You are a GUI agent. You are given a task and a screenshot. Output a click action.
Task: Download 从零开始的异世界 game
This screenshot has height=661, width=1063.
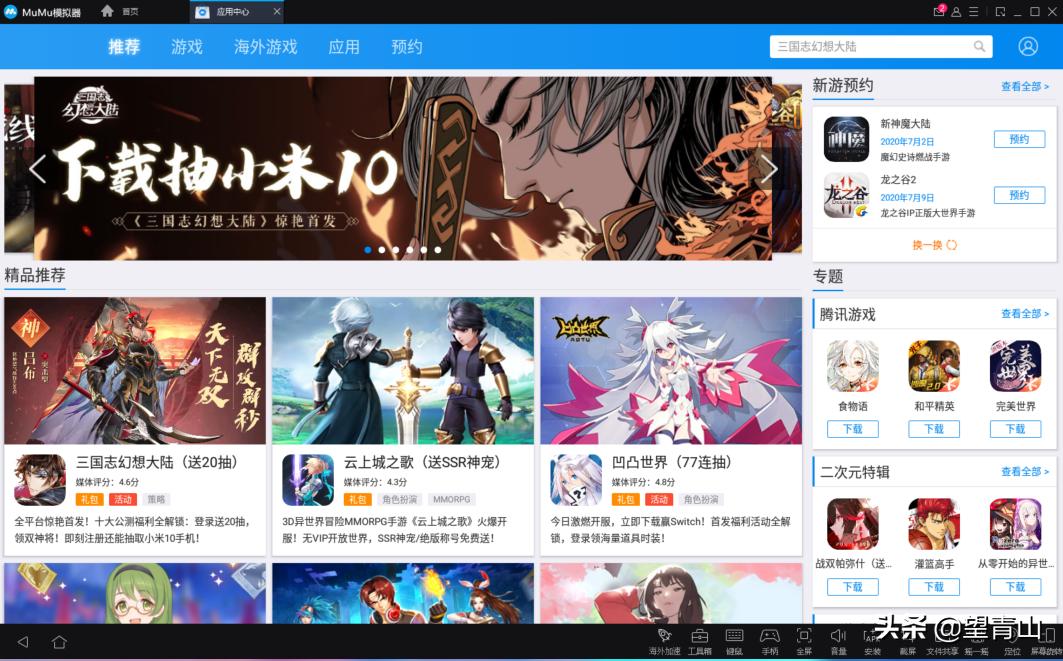pos(1016,586)
